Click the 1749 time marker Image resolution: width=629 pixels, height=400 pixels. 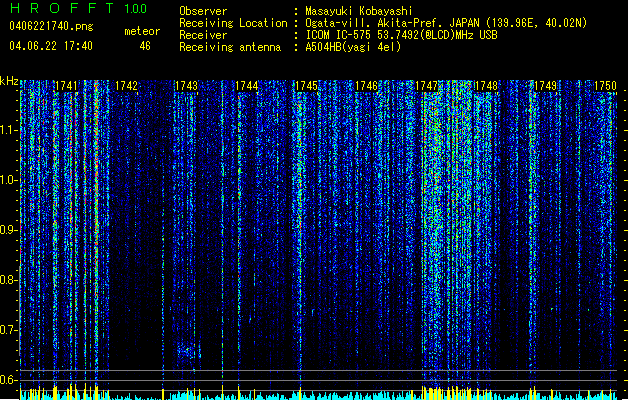point(546,86)
